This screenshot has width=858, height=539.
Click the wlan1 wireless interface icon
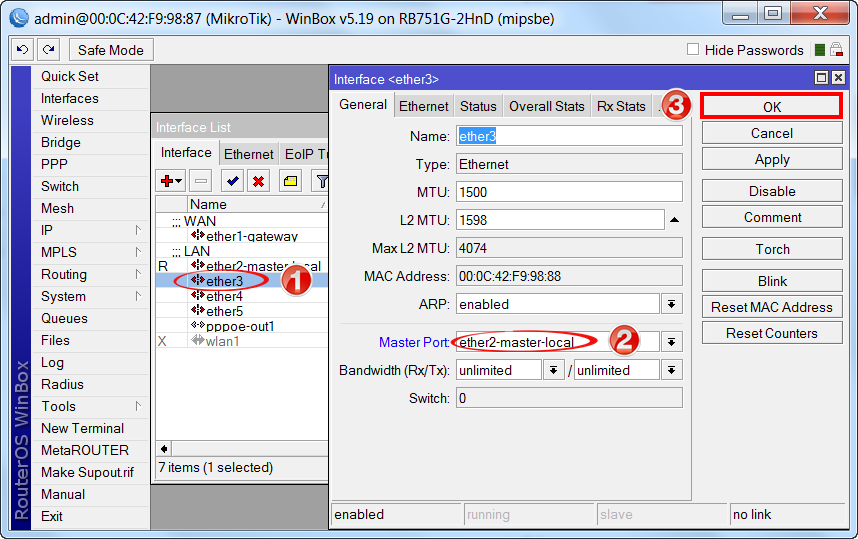197,340
